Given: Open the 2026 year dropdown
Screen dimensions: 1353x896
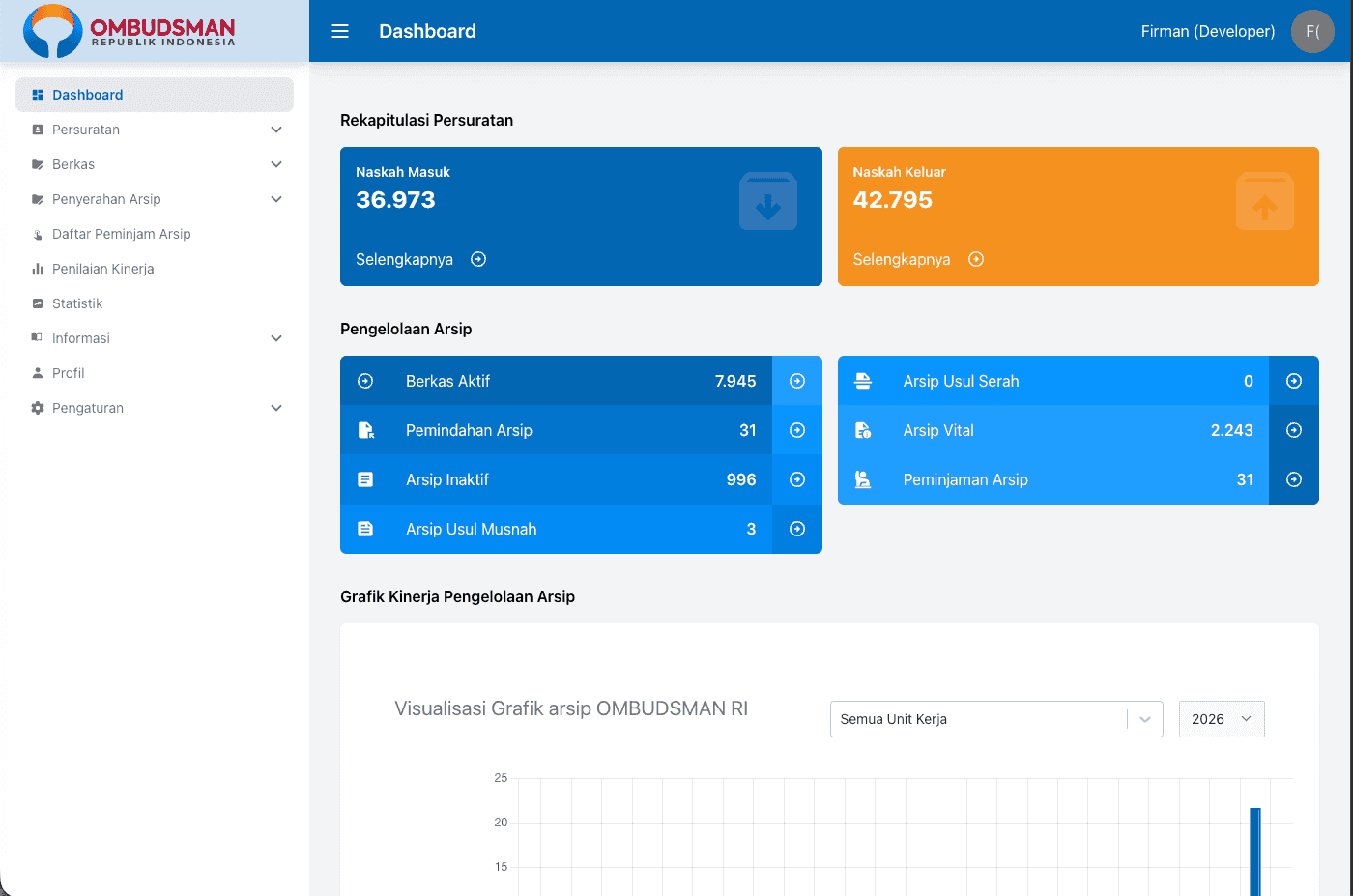Looking at the screenshot, I should click(1221, 719).
